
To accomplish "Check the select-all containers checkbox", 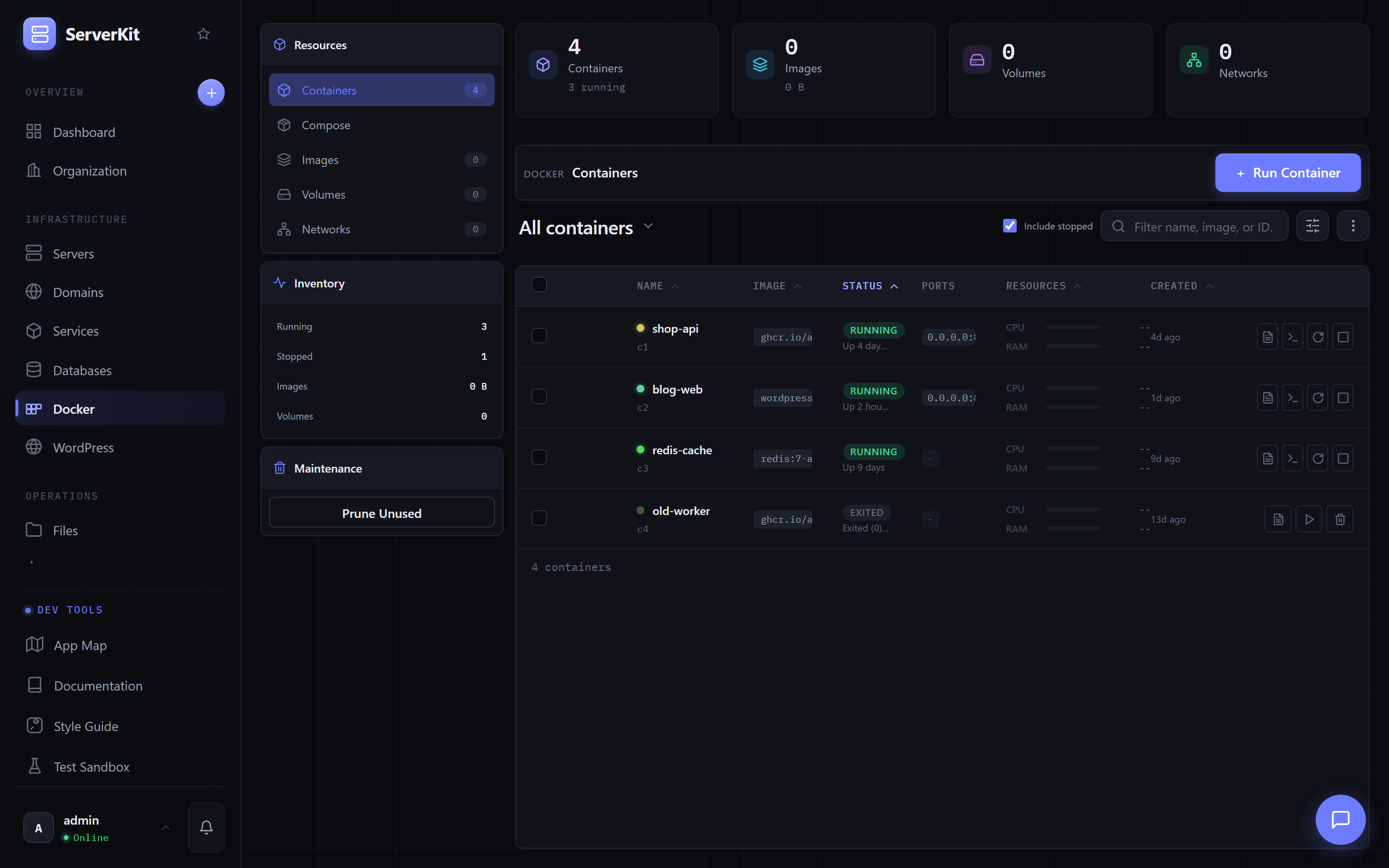I will pos(539,285).
